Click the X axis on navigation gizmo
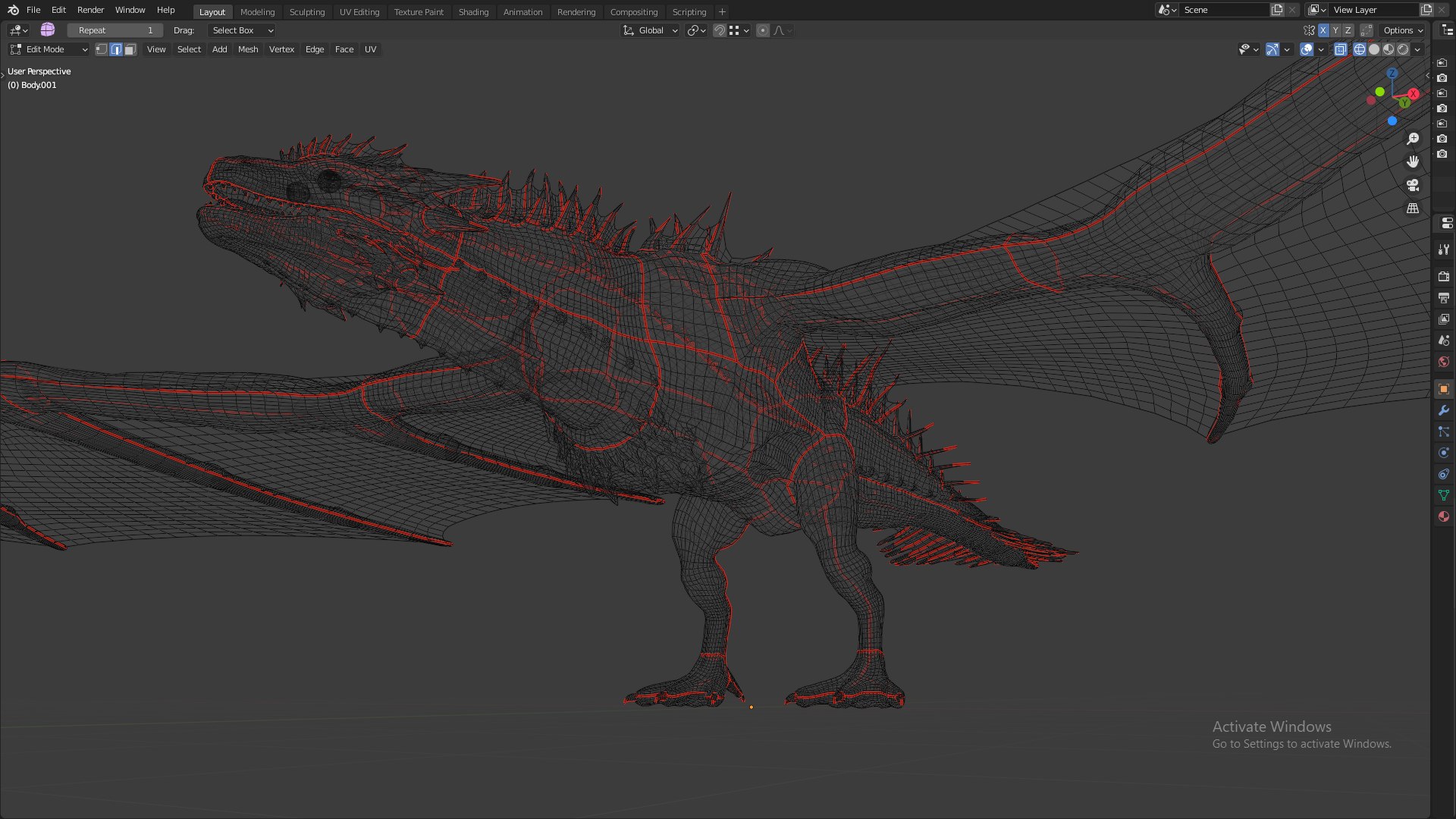This screenshot has width=1456, height=819. click(x=1414, y=94)
